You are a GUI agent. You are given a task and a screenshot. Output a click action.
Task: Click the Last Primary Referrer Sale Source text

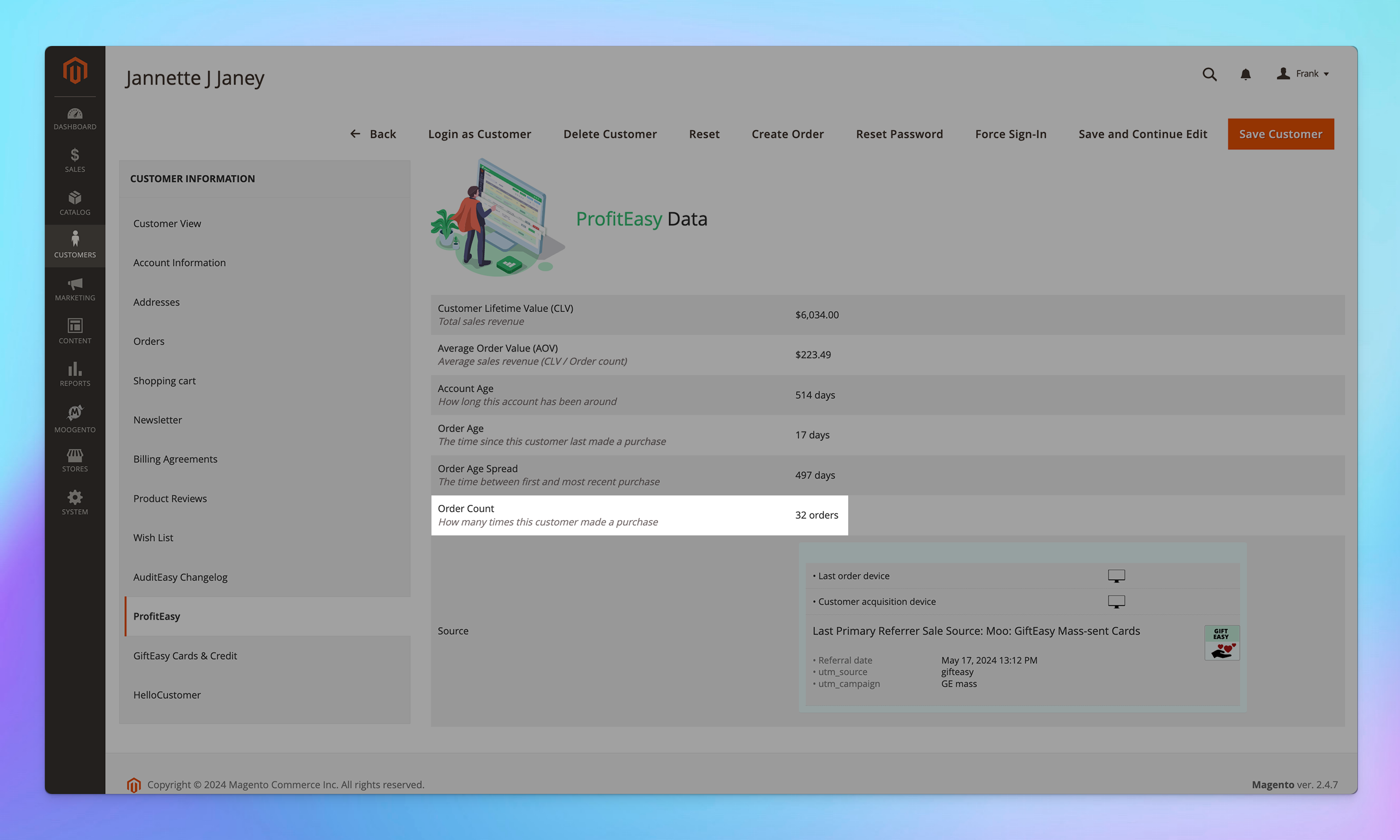pos(976,631)
